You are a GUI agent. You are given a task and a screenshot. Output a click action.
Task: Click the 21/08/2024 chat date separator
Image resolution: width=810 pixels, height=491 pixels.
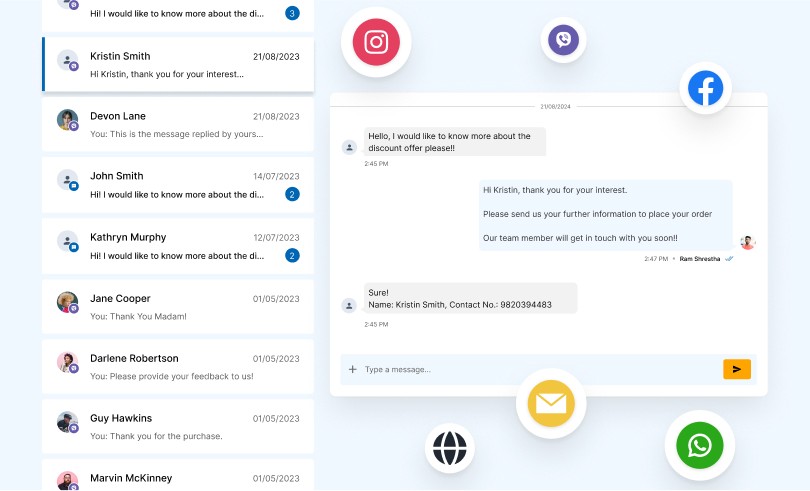point(555,106)
